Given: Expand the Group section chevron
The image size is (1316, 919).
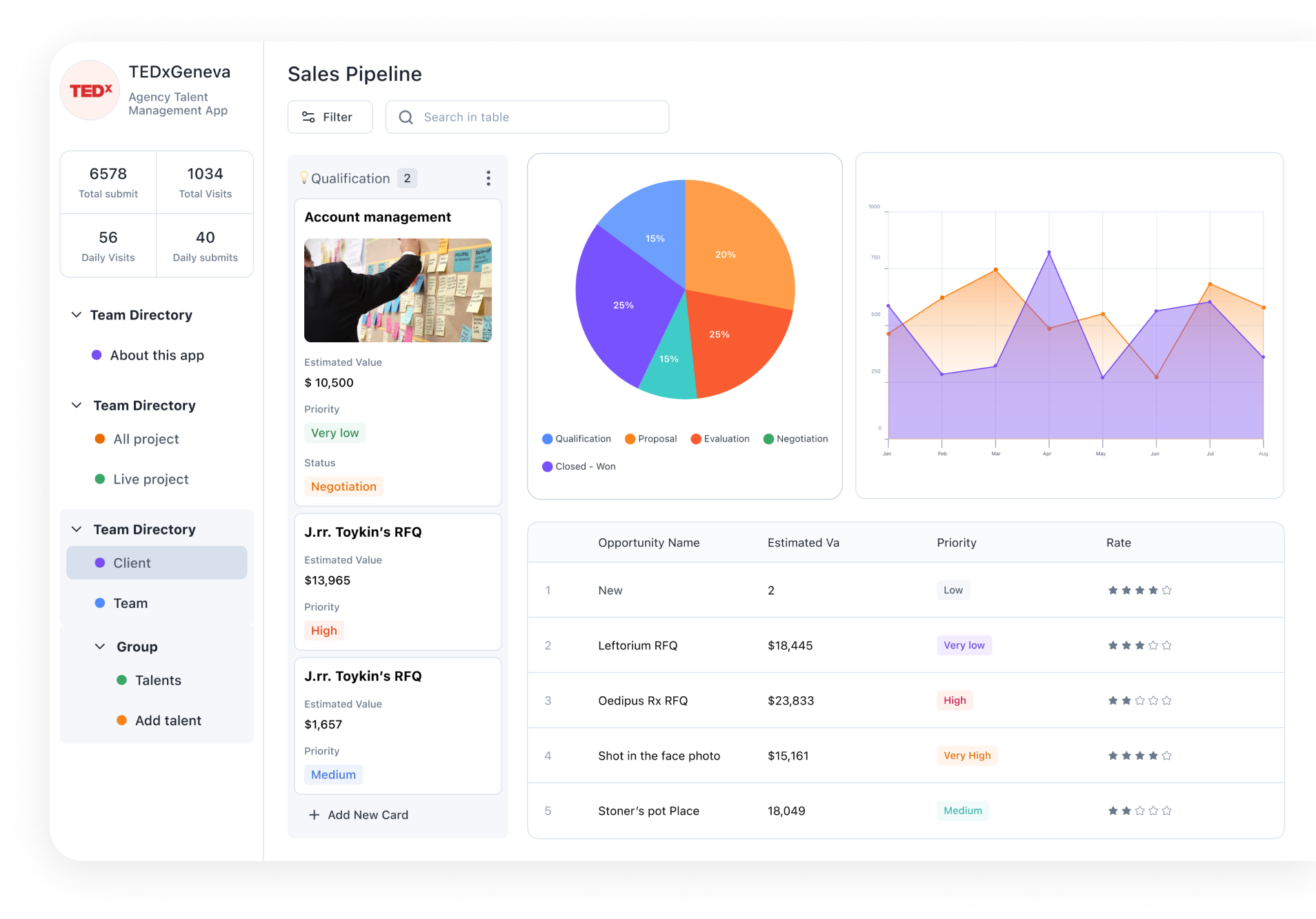Looking at the screenshot, I should [99, 646].
